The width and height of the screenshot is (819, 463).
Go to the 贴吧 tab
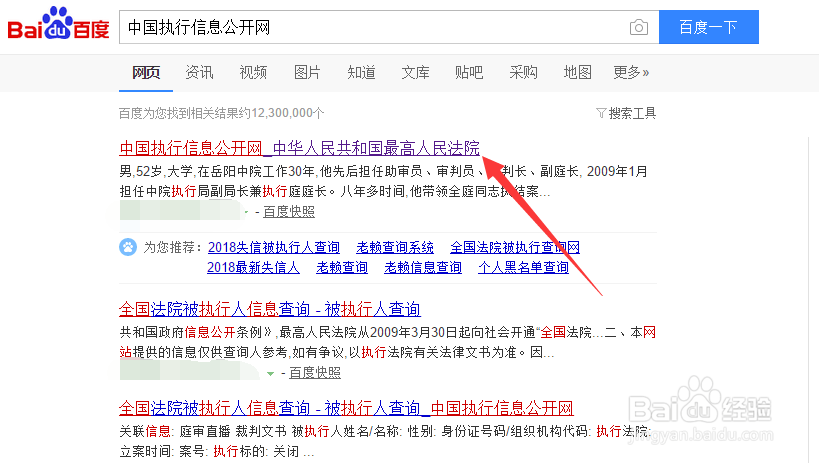click(469, 72)
